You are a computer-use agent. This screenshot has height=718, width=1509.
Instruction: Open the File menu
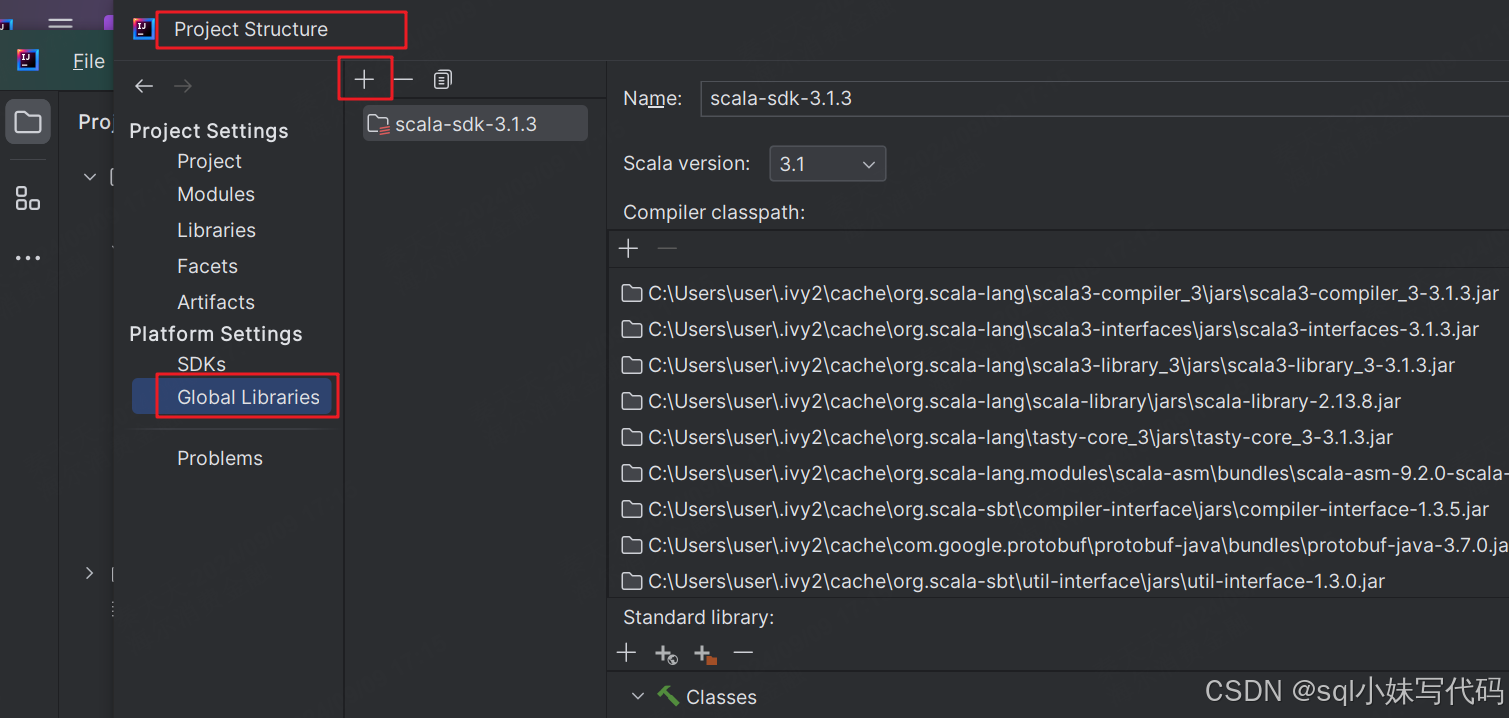coord(88,61)
